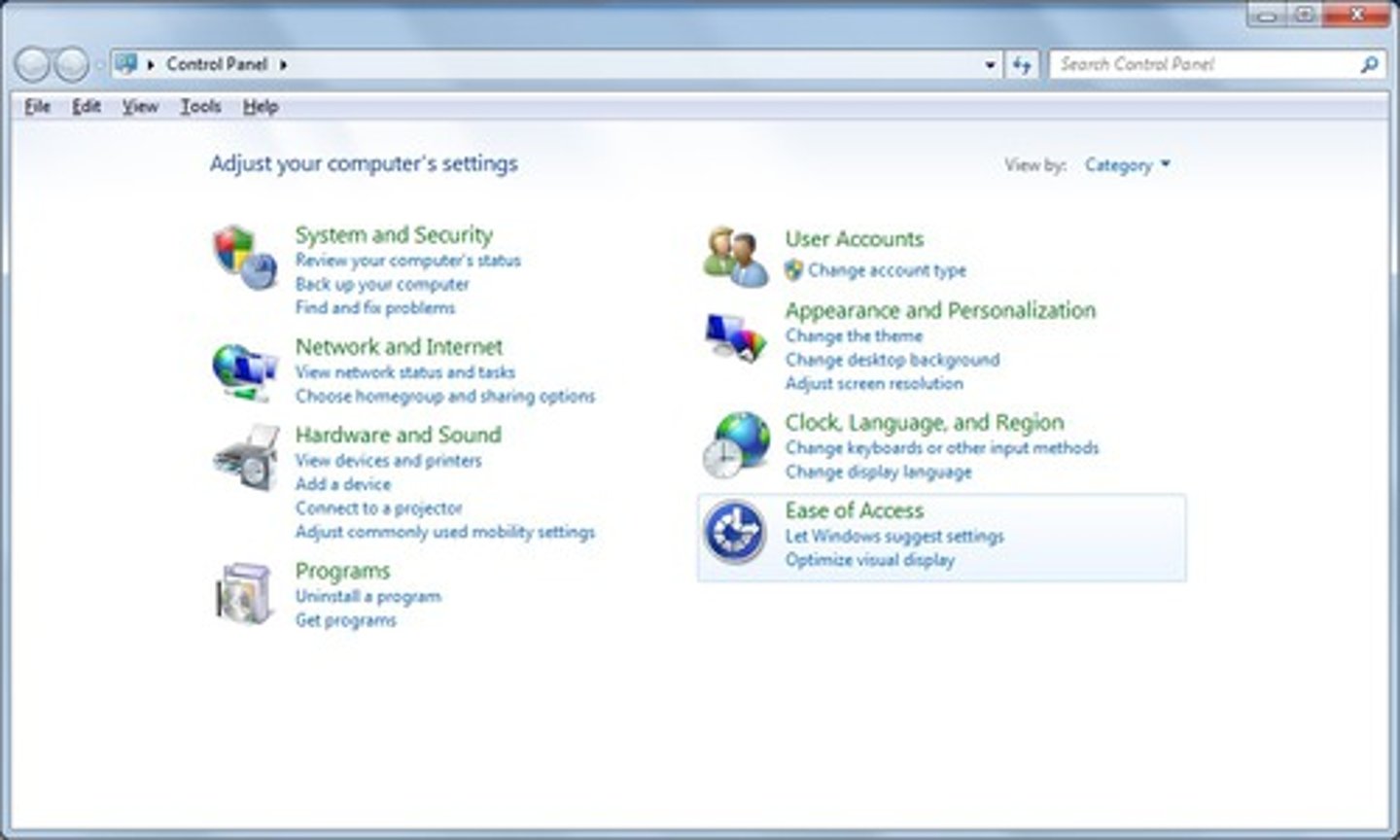
Task: Expand the View by Category dropdown
Action: click(x=1127, y=165)
